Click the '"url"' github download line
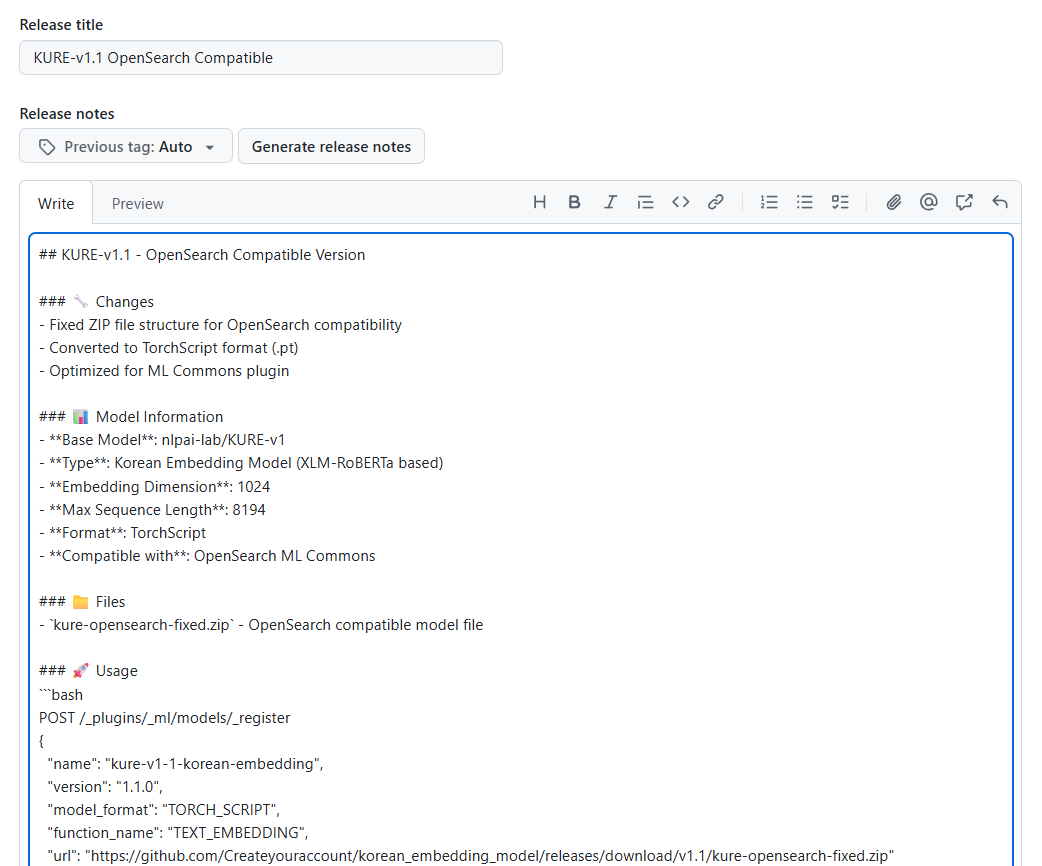 pyautogui.click(x=470, y=856)
